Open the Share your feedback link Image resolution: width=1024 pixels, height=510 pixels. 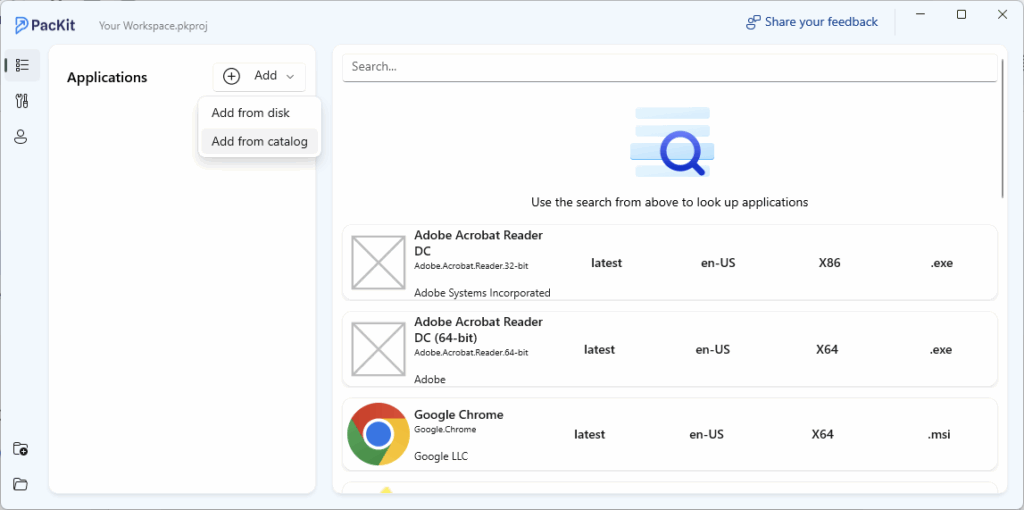click(x=811, y=22)
